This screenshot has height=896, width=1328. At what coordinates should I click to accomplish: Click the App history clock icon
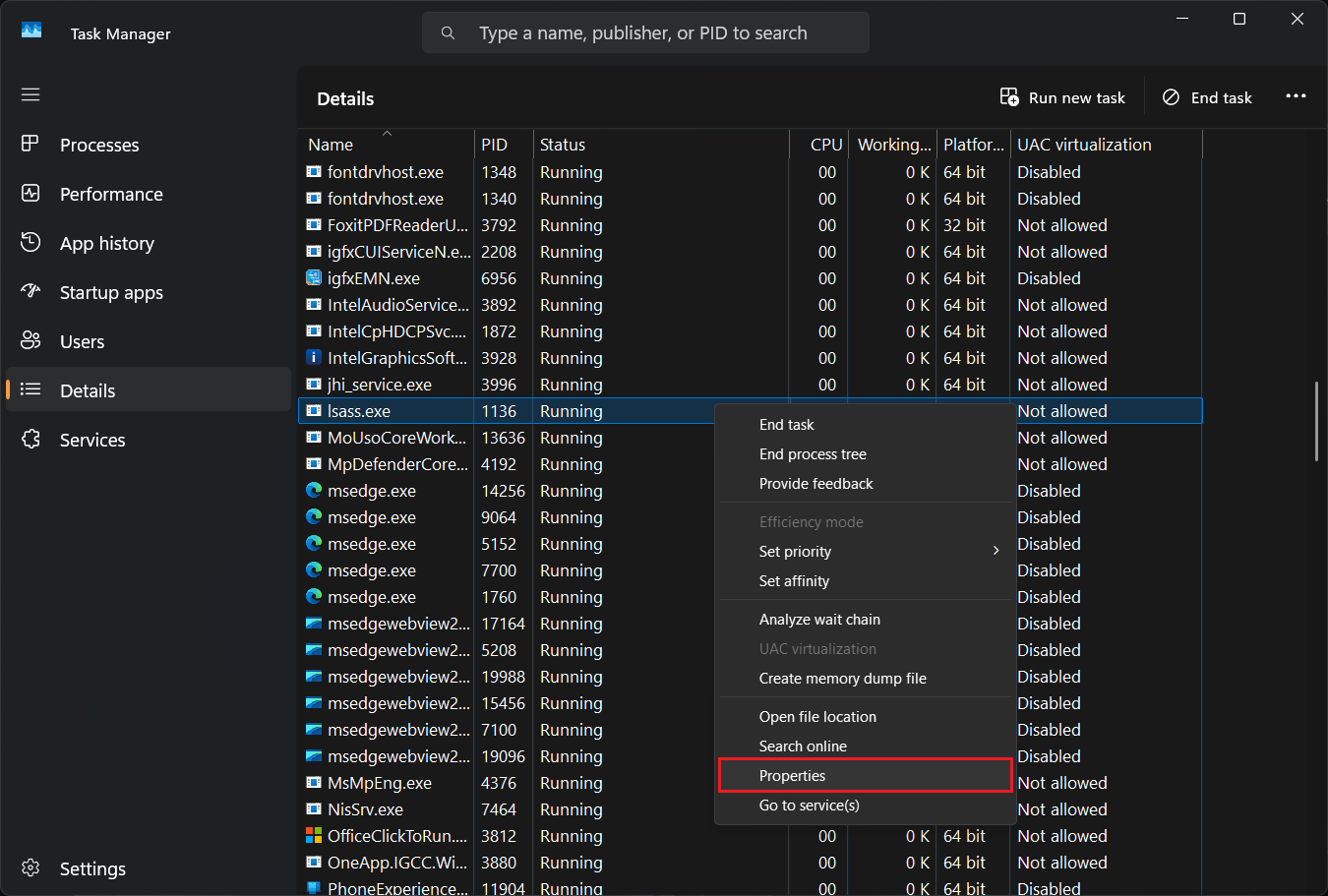tap(30, 243)
